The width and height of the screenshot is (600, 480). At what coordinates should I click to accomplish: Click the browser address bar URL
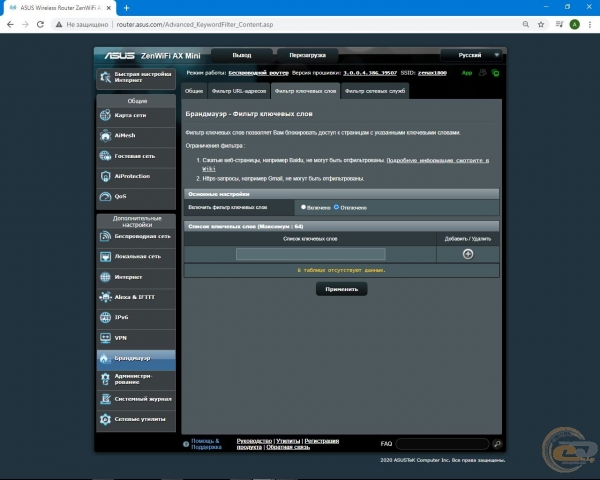(195, 24)
